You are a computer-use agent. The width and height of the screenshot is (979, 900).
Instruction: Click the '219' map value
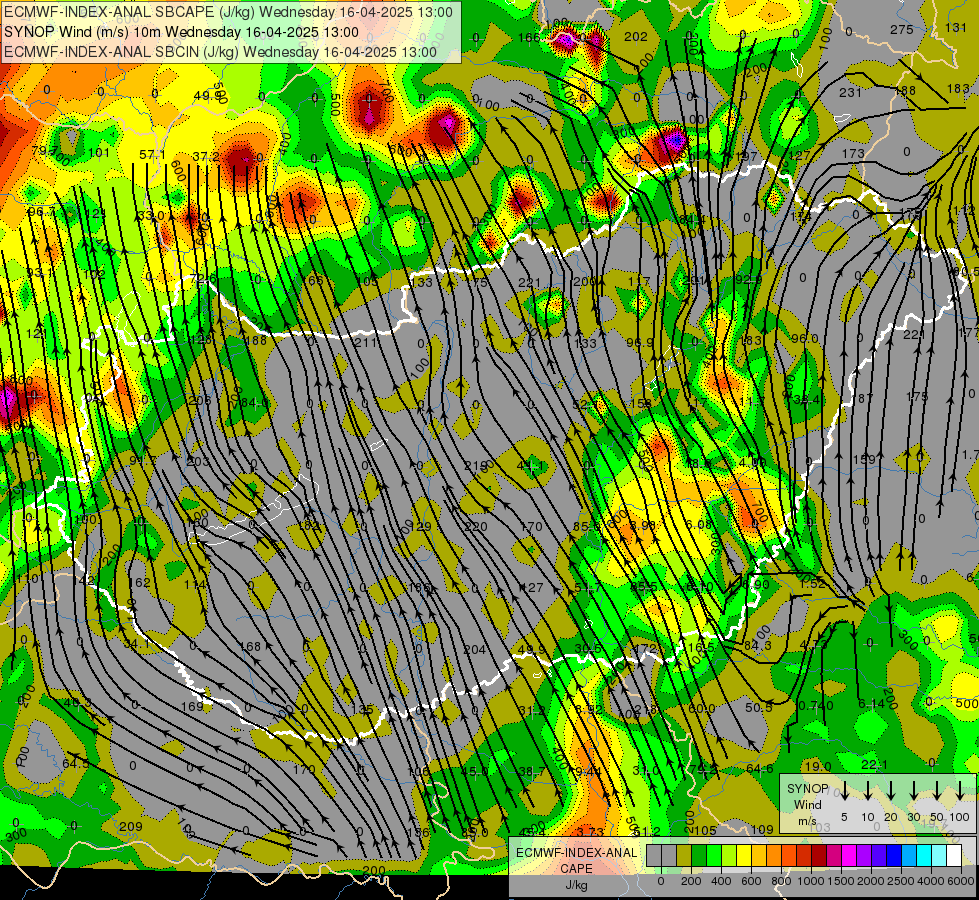(x=476, y=465)
